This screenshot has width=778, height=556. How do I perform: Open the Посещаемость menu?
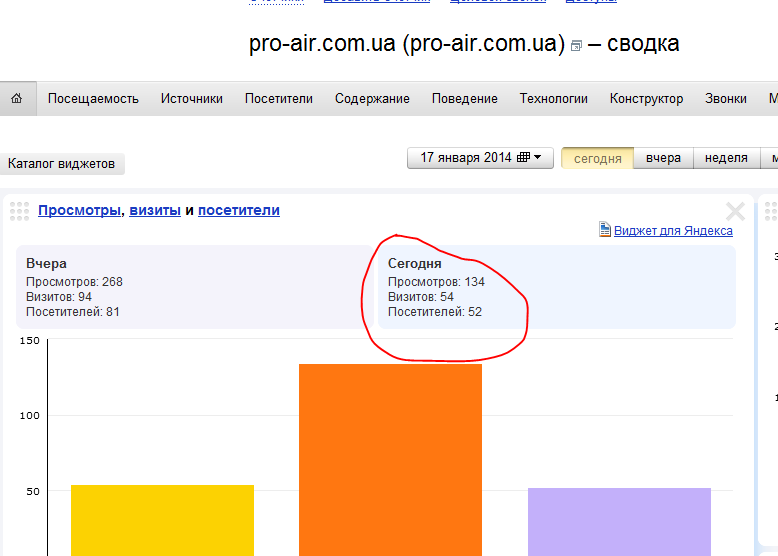[x=93, y=99]
